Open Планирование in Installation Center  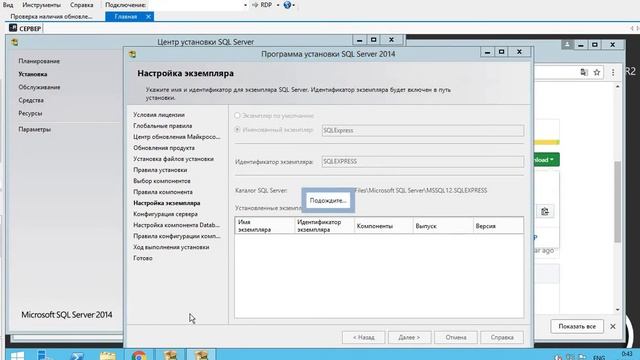pyautogui.click(x=39, y=61)
